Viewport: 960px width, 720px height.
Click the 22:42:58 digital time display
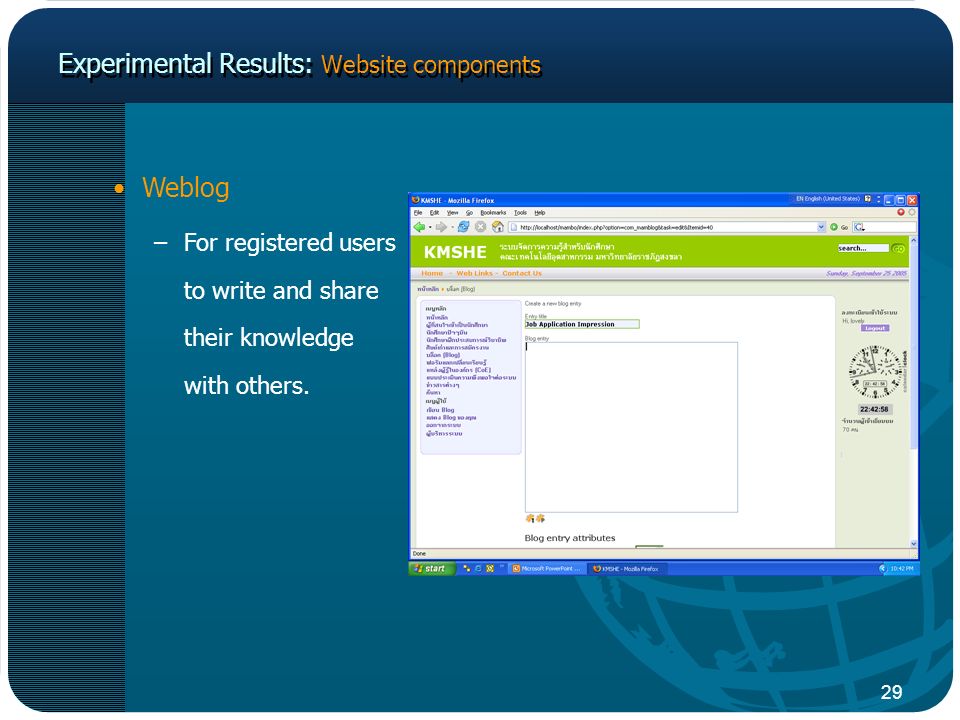tap(874, 409)
